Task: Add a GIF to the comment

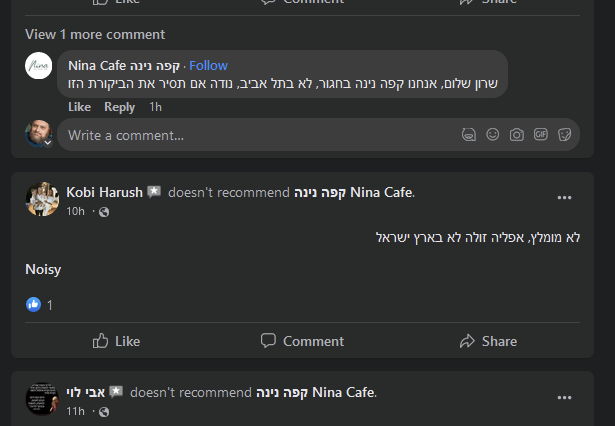Action: pos(541,135)
